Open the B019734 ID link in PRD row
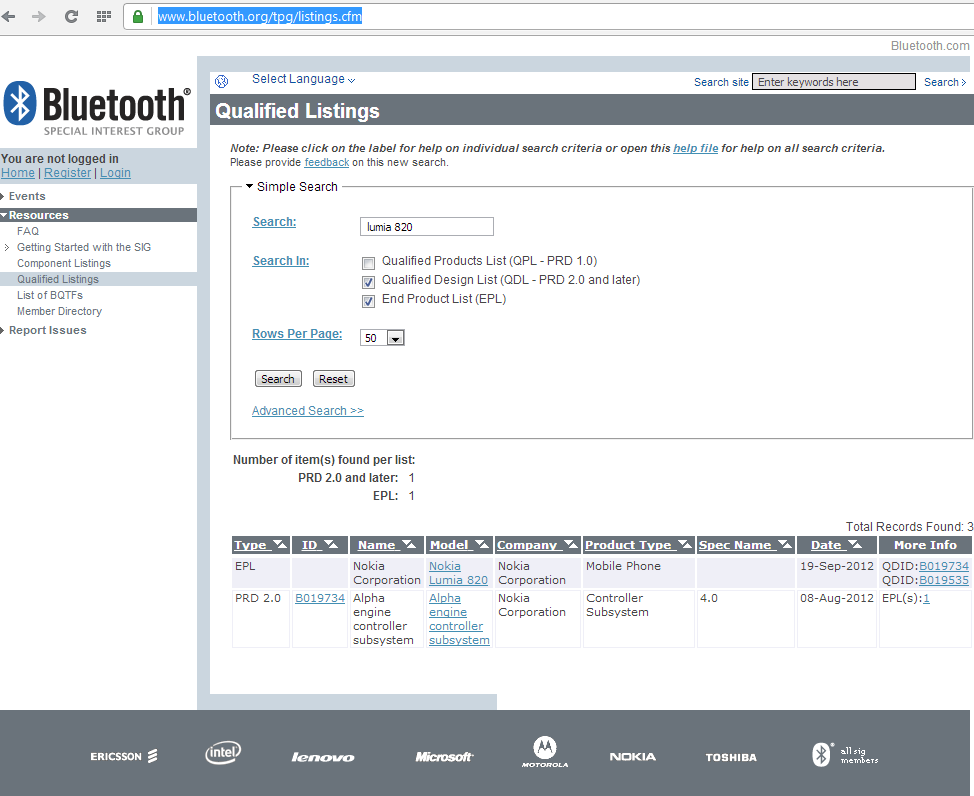 (320, 598)
